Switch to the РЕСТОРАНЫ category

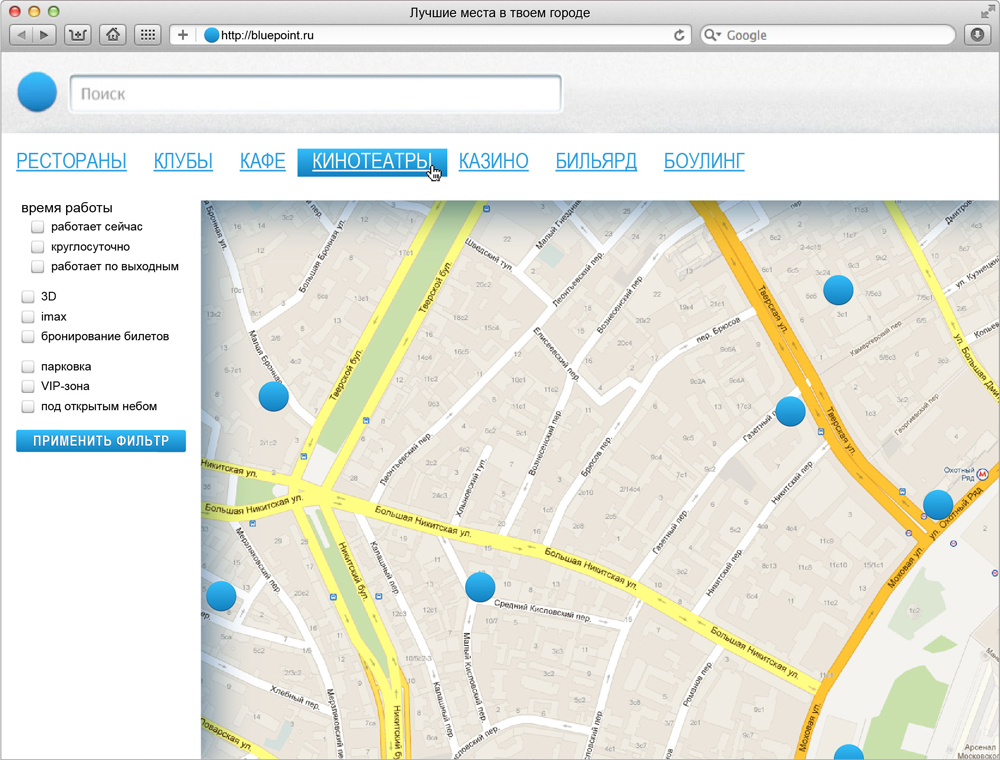(x=71, y=161)
